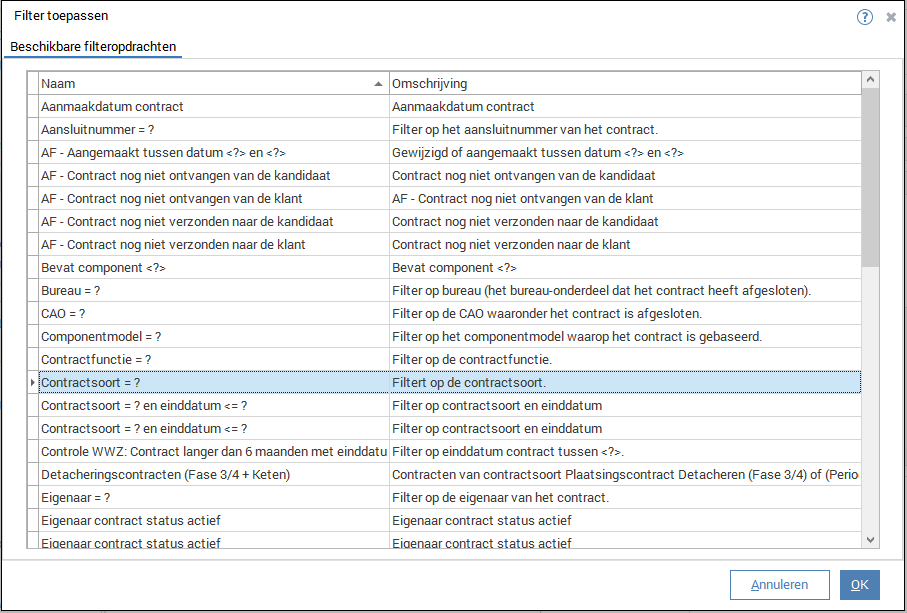907x613 pixels.
Task: Click the OK button
Action: 859,585
